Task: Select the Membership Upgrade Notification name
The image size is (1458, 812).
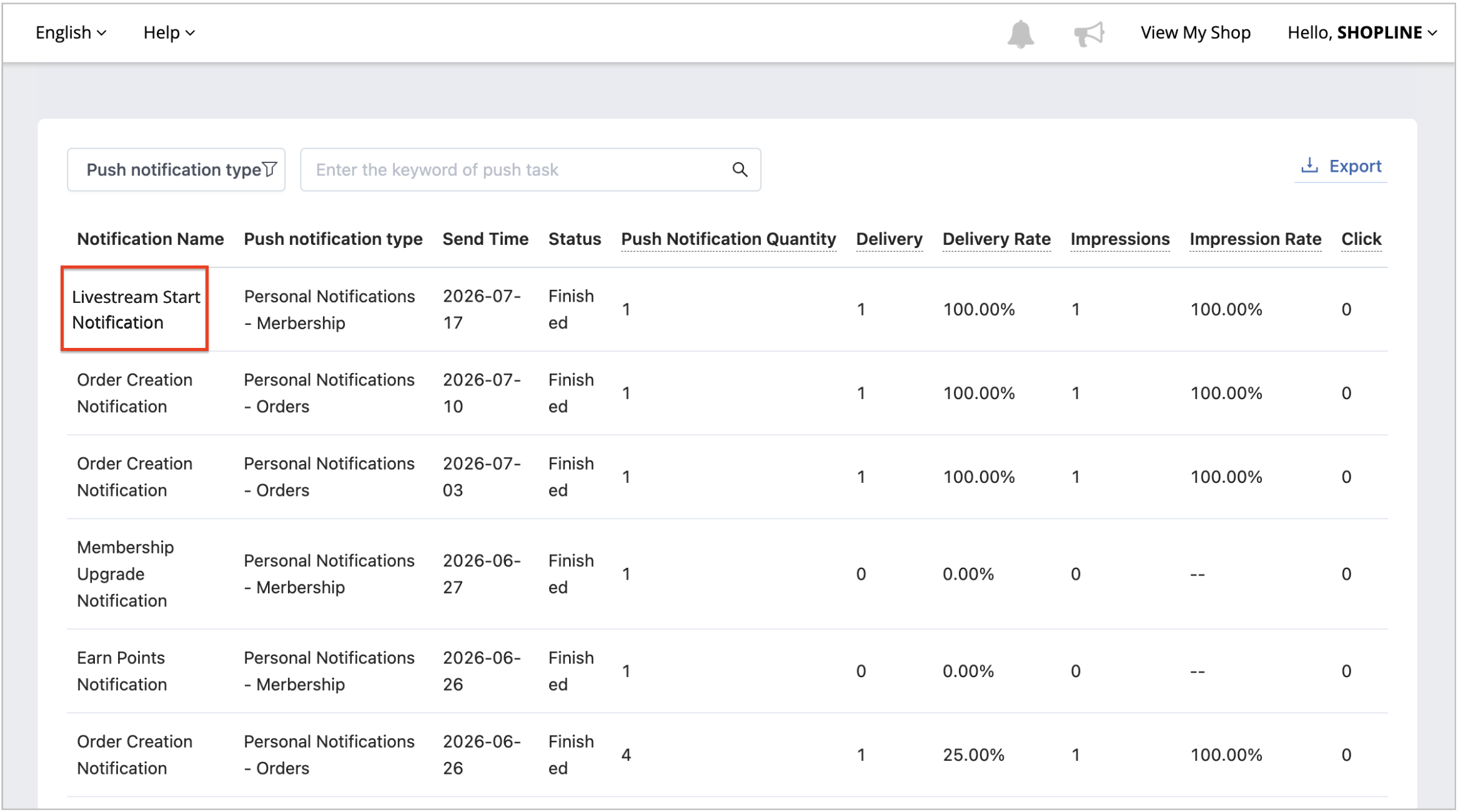Action: (x=125, y=574)
